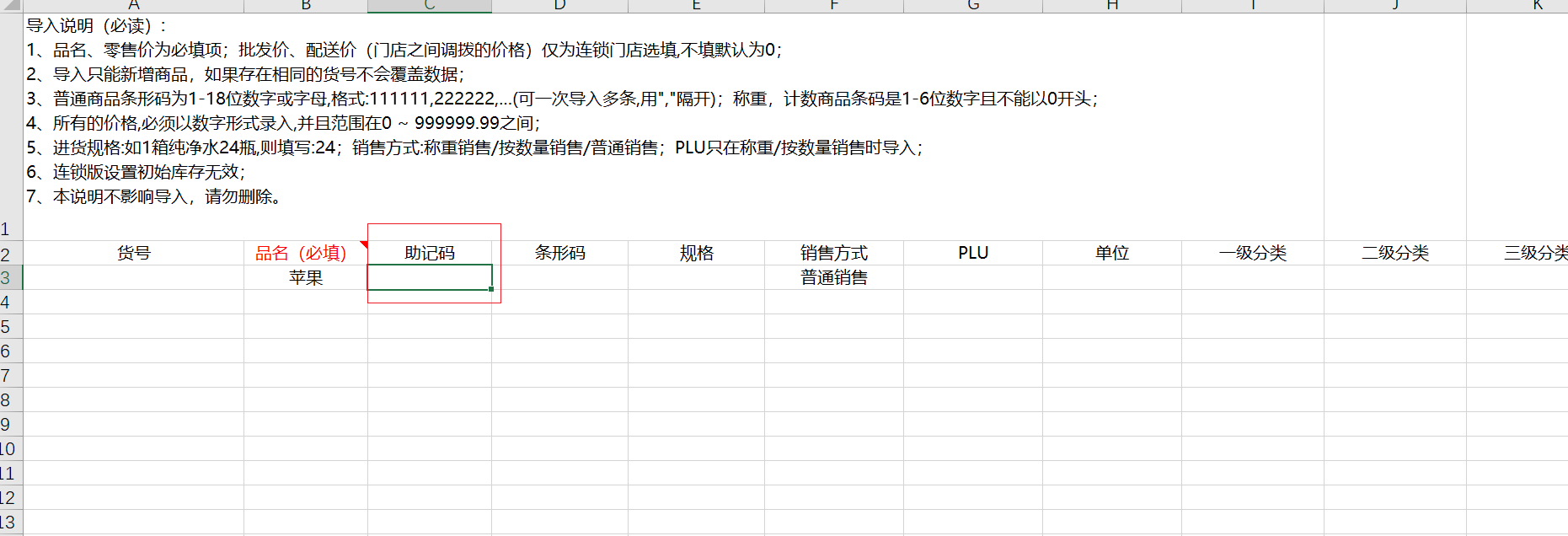Select the 一级分类 header cell
The width and height of the screenshot is (1568, 536).
[x=1252, y=253]
